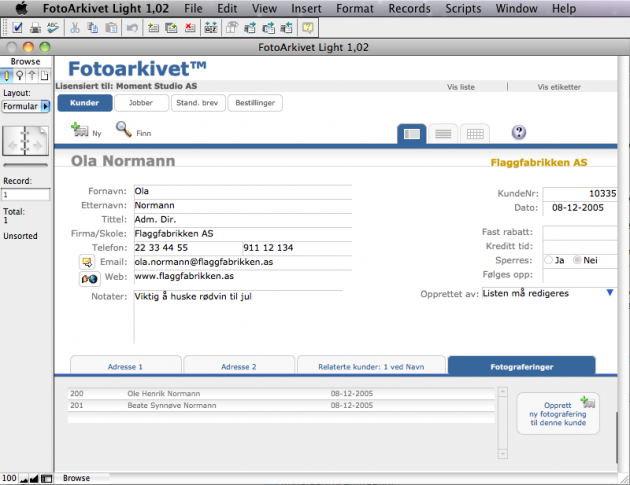Click the Ny new customer icon
The image size is (630, 485).
[x=80, y=130]
